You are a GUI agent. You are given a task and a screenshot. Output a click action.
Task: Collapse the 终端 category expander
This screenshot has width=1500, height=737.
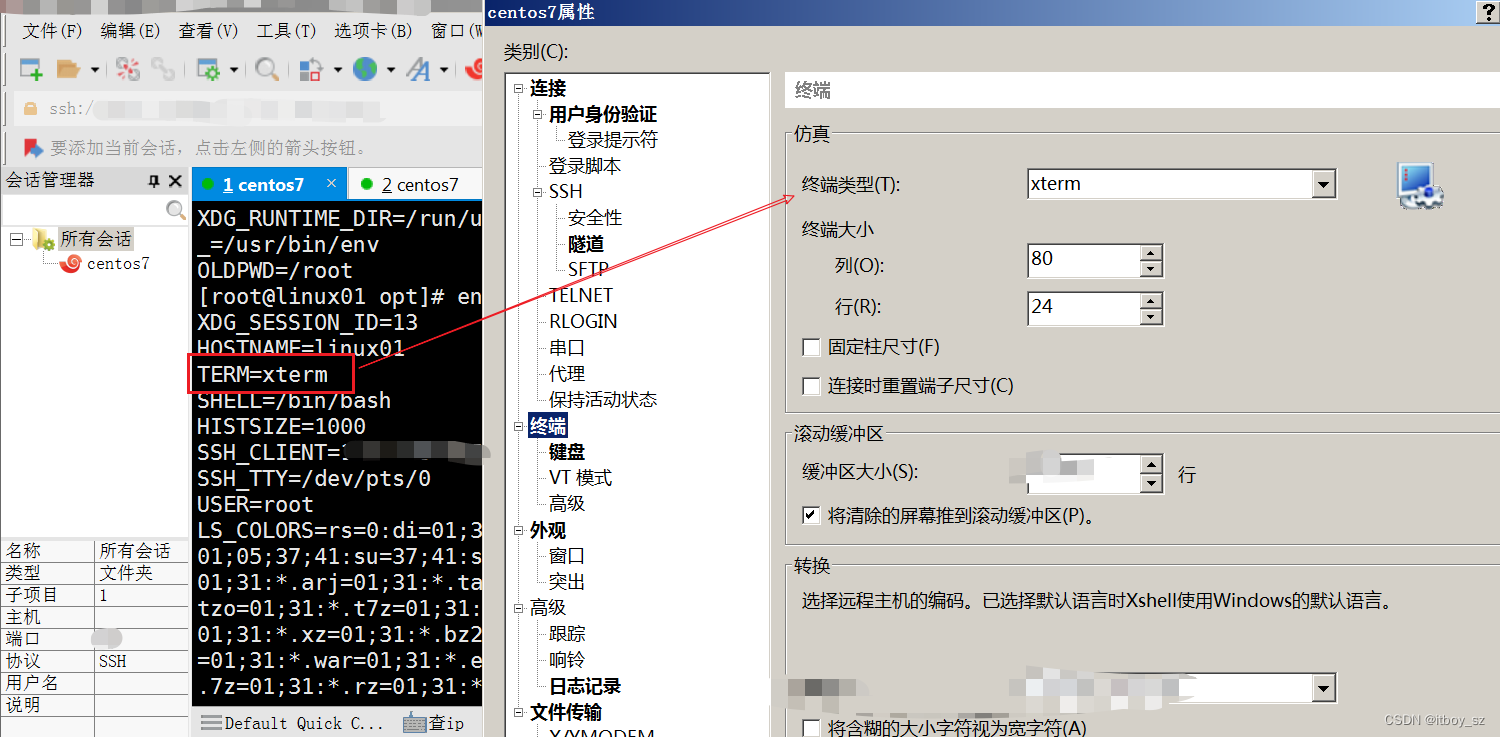point(518,427)
